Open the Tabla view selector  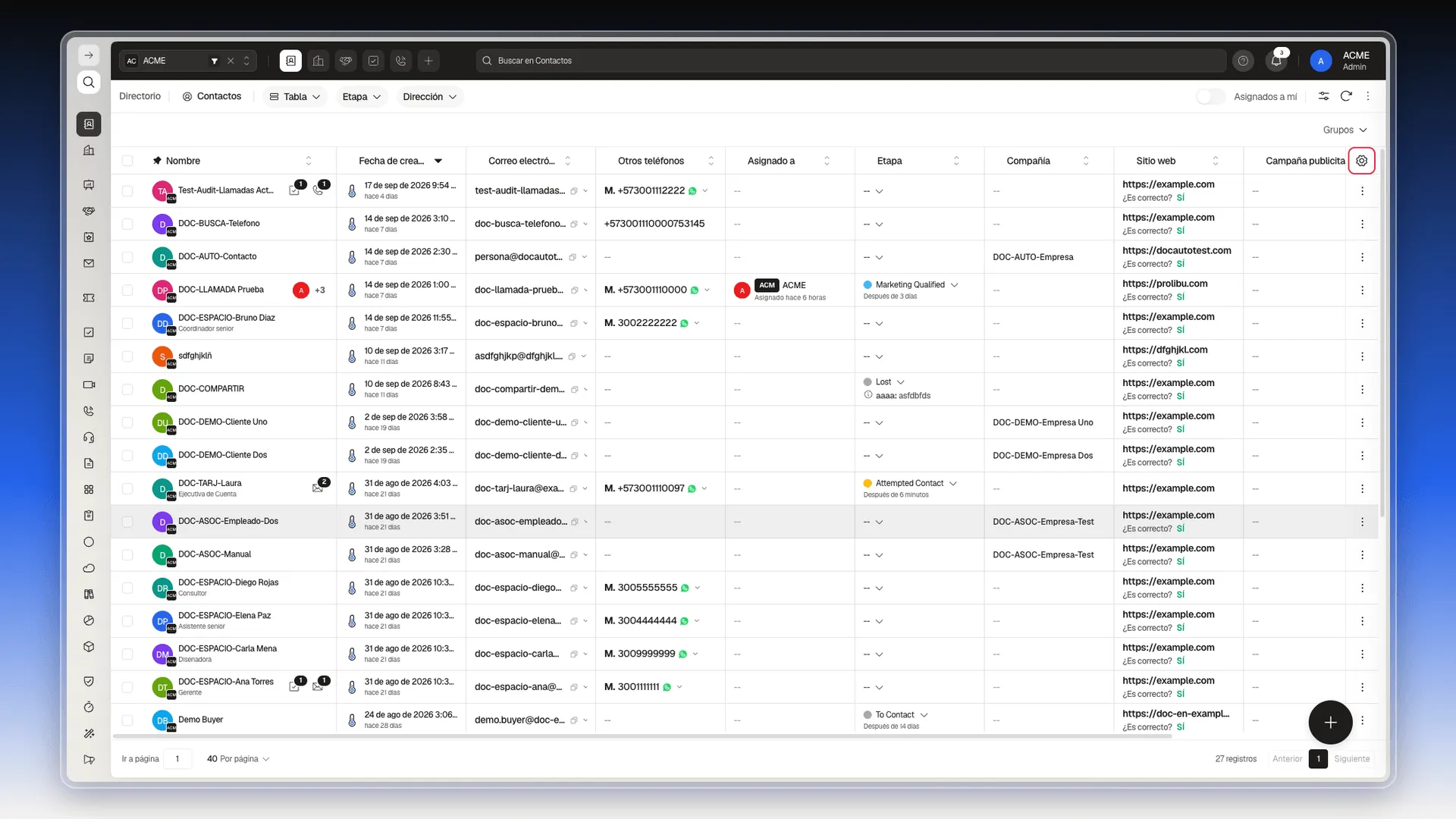click(295, 96)
